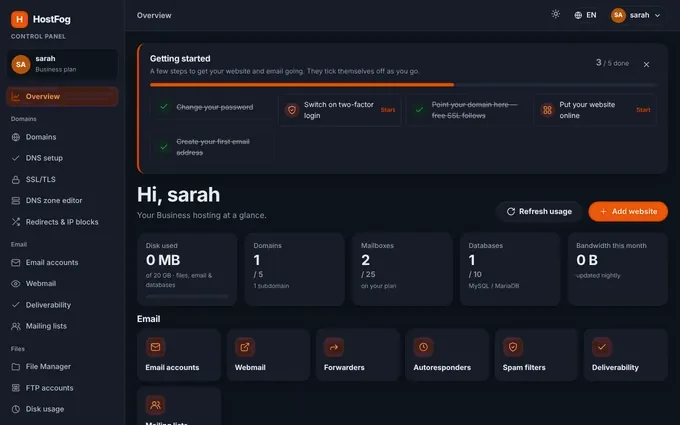Click the Getting started progress bar
The image size is (680, 425).
pos(403,85)
